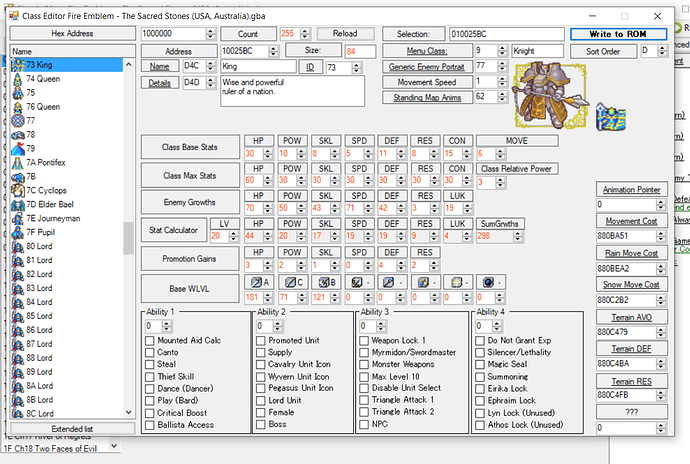Toggle the Lord Unit checkbox
The height and width of the screenshot is (464, 690).
tap(261, 401)
